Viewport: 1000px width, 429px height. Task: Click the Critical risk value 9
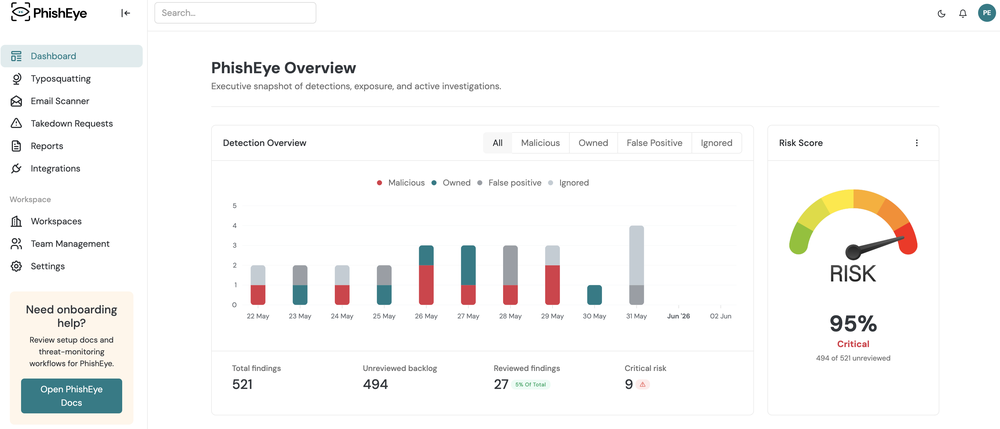(628, 384)
